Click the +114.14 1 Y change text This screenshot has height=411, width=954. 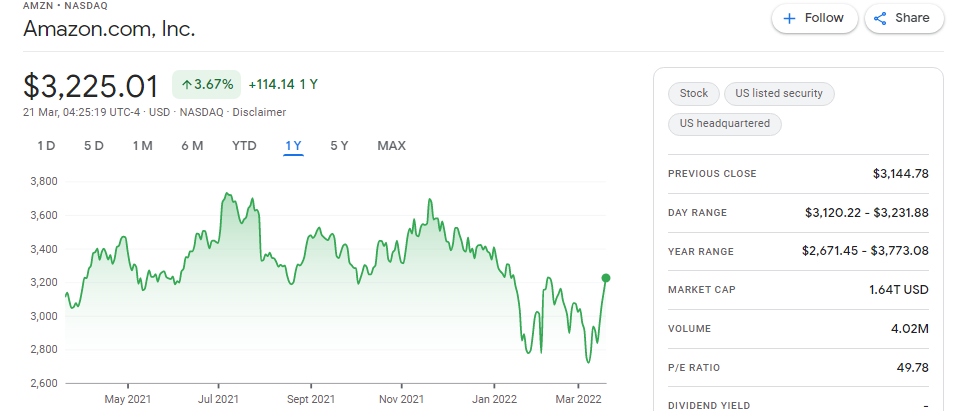pyautogui.click(x=283, y=85)
